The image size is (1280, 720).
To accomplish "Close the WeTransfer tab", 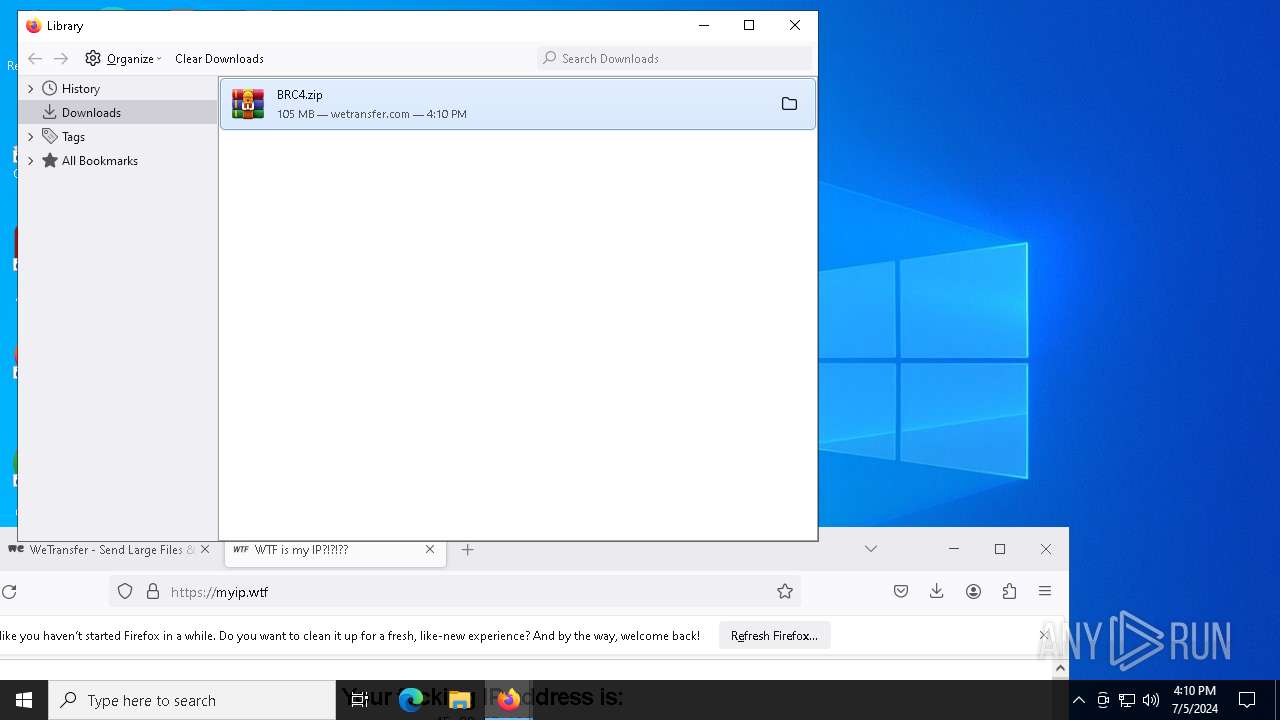I will pos(205,549).
